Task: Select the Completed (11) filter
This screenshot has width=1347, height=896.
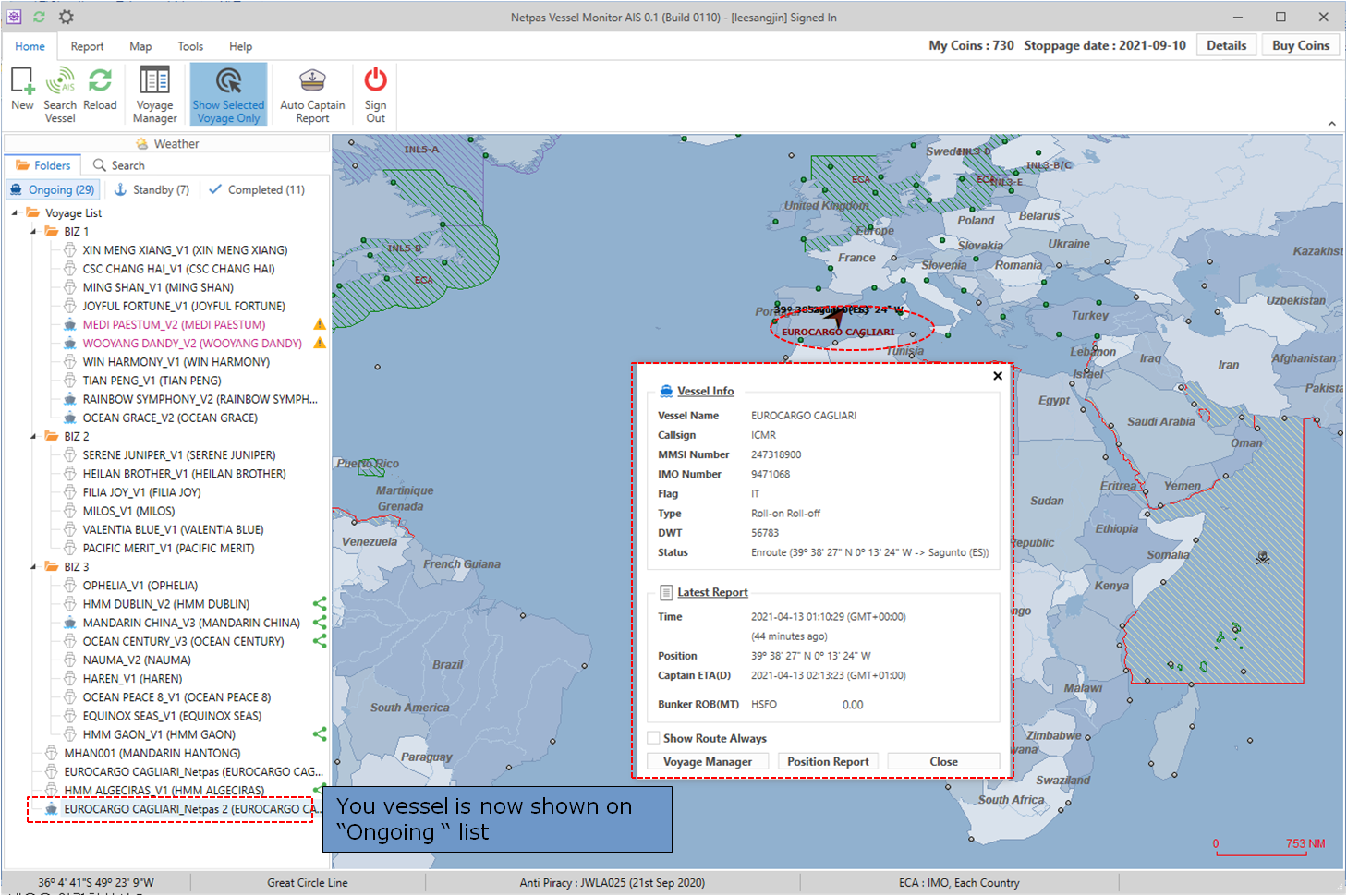Action: click(x=257, y=189)
